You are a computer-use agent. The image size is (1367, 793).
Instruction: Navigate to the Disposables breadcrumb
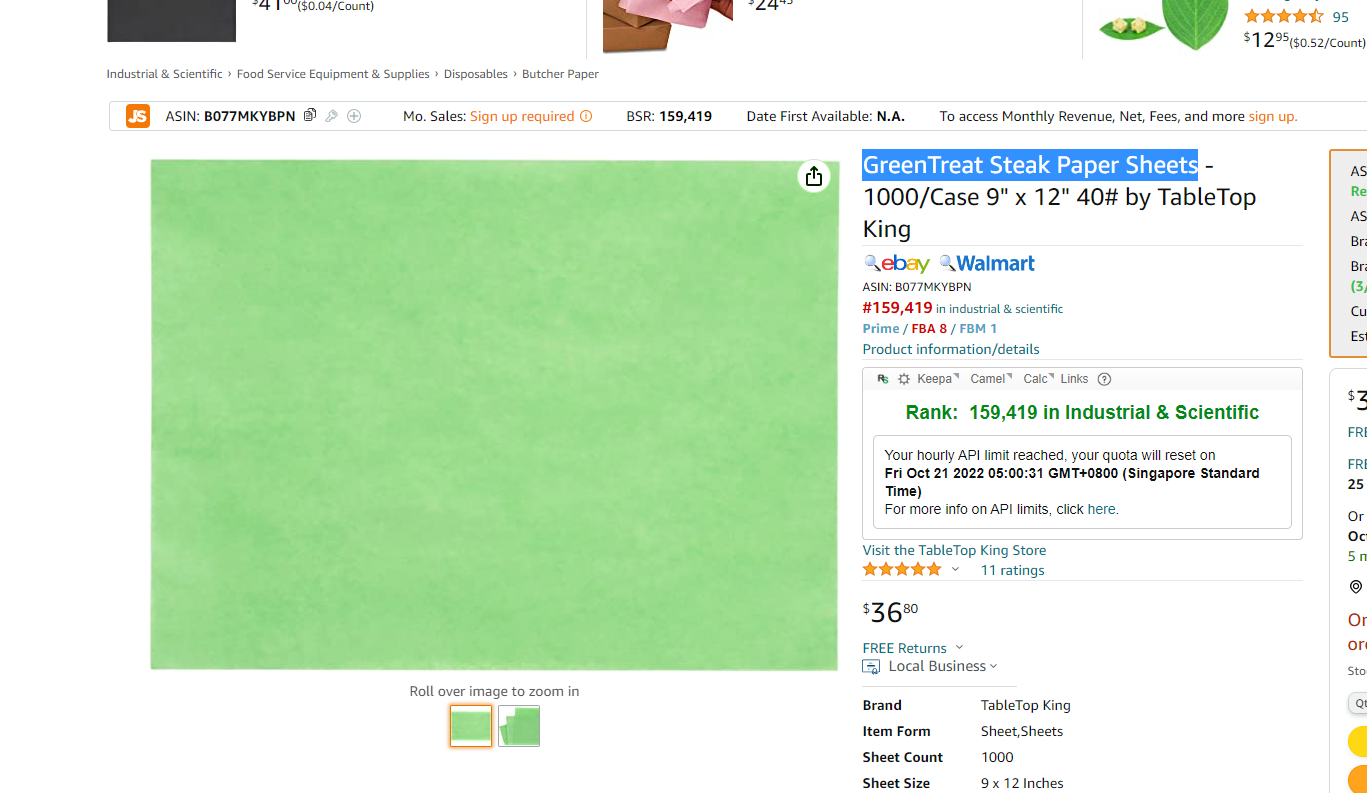coord(476,74)
